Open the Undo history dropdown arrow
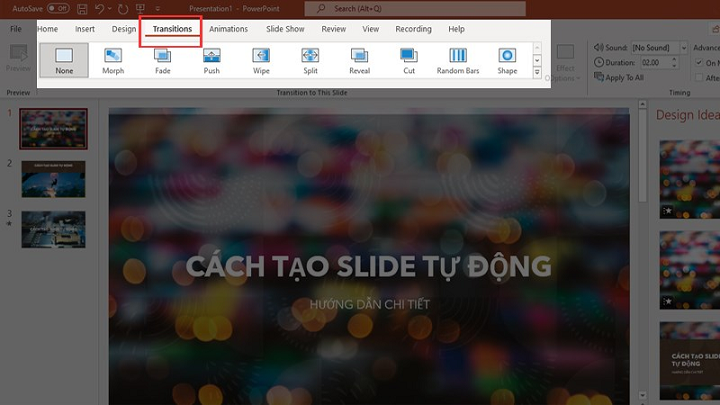720x405 pixels. pos(110,9)
